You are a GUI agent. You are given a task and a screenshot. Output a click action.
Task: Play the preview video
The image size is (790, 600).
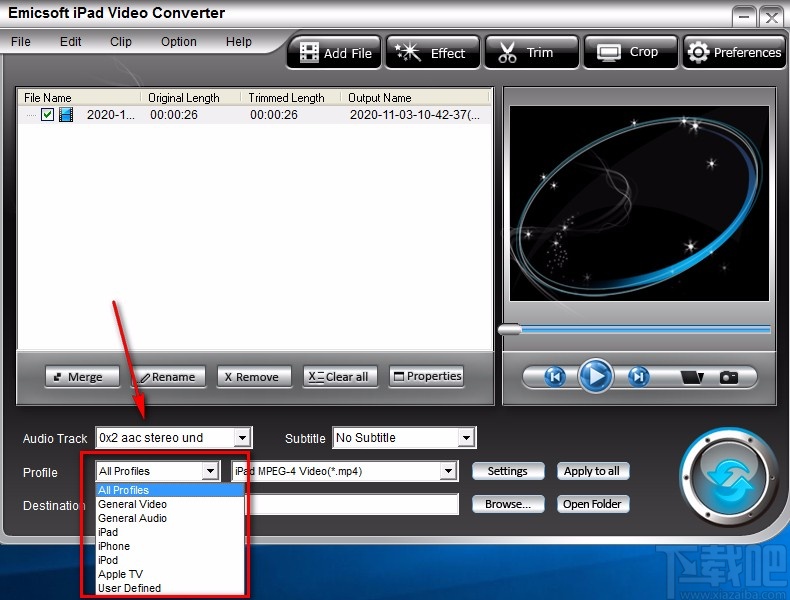click(x=596, y=376)
